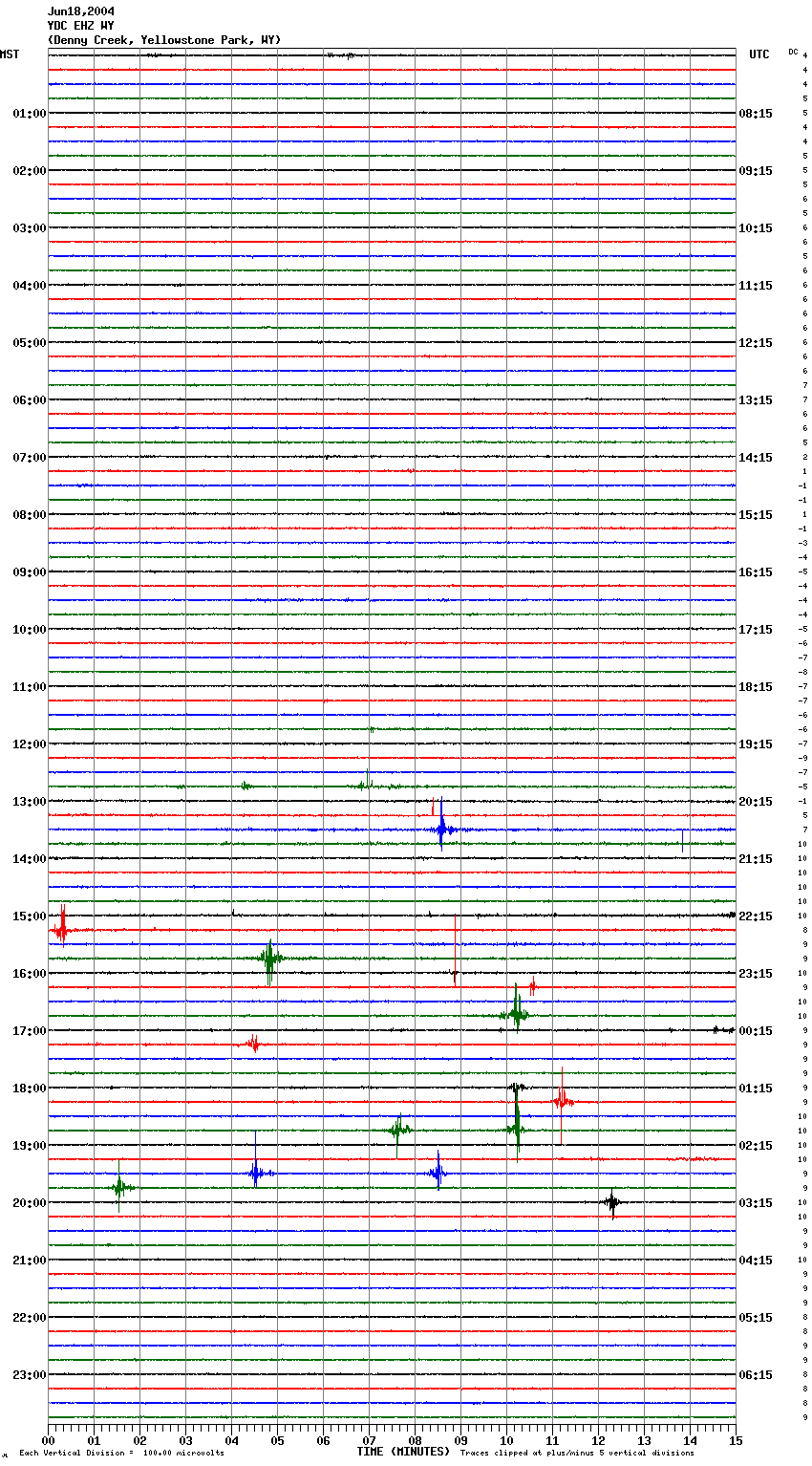
Task: Click the UTC timezone label
Action: (x=759, y=54)
